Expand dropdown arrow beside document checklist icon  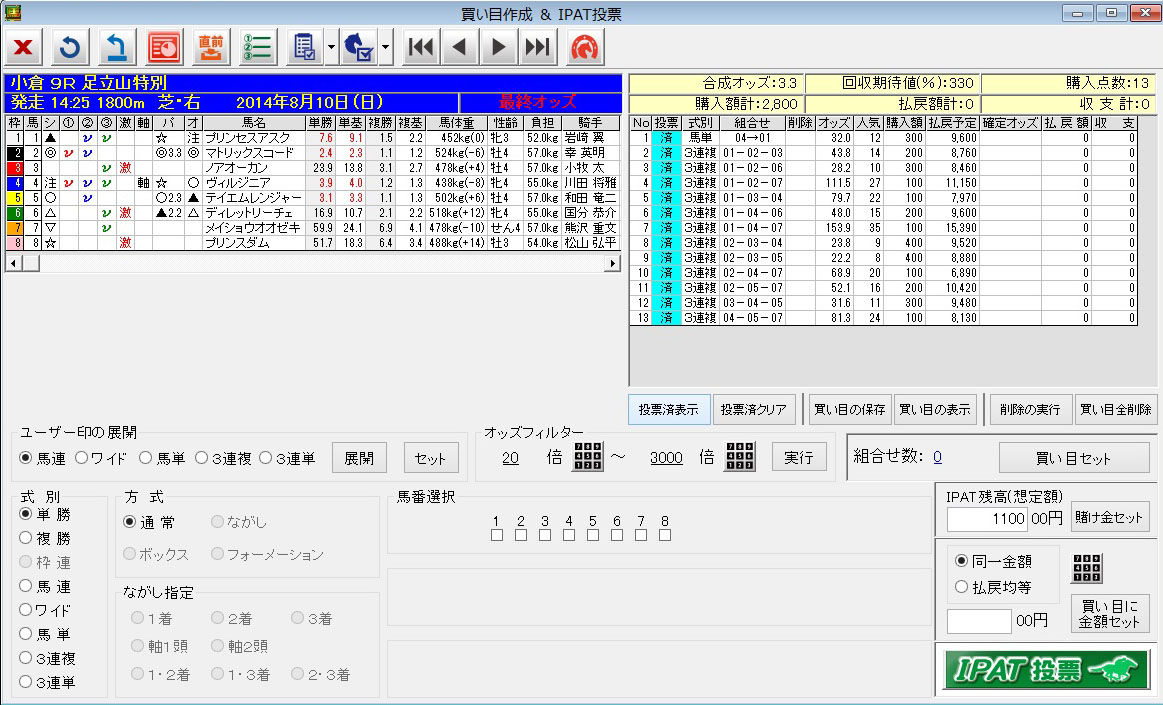pos(331,47)
